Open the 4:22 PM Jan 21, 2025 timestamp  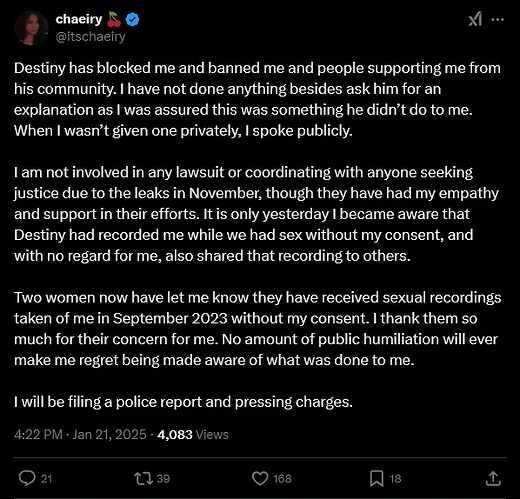80,434
